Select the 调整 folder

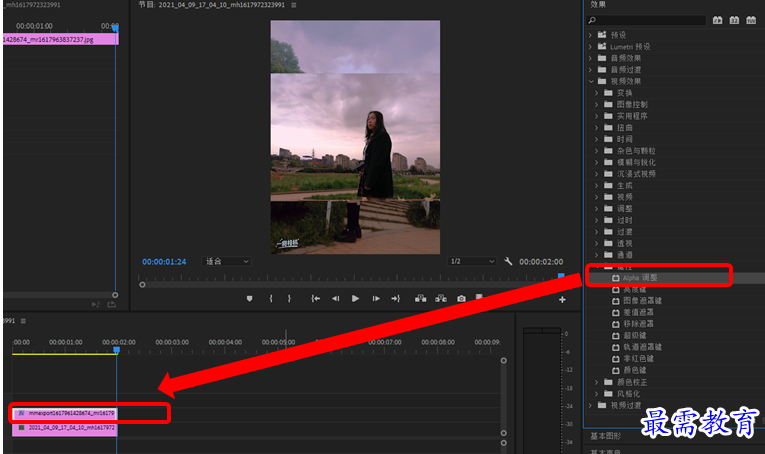[x=624, y=209]
